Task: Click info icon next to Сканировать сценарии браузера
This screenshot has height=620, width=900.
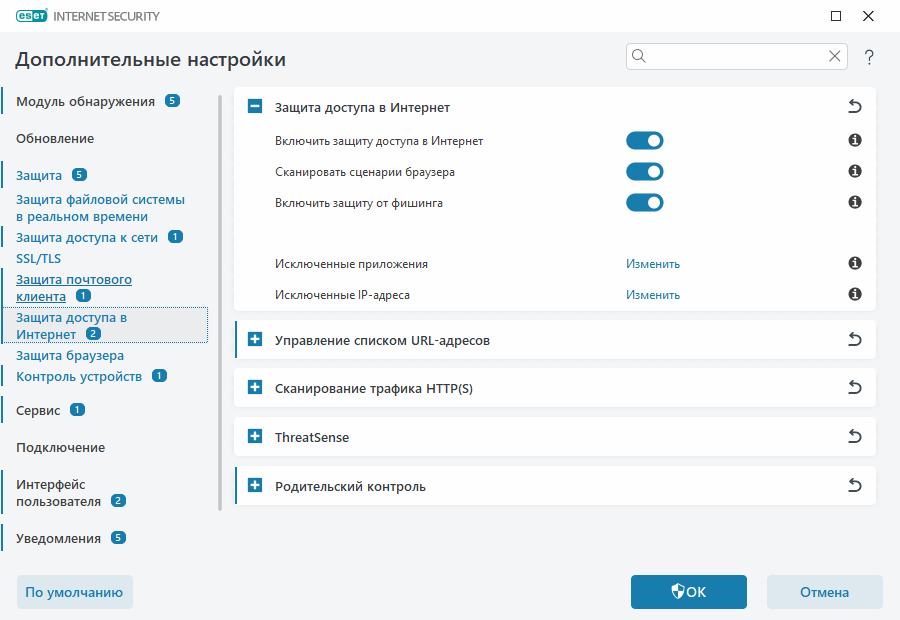Action: click(x=854, y=171)
